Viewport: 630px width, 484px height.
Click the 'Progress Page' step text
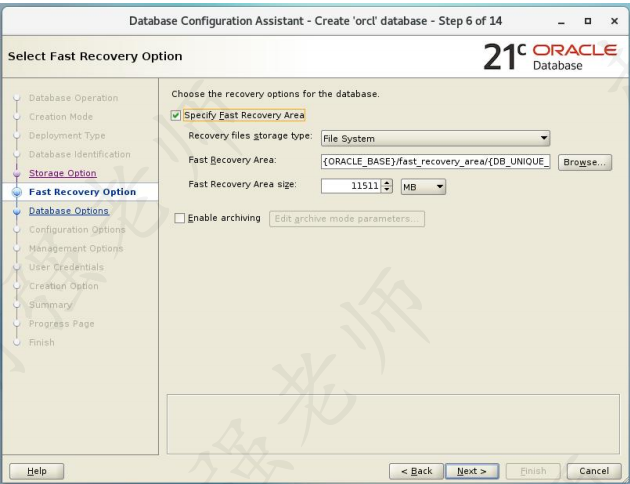coord(61,324)
